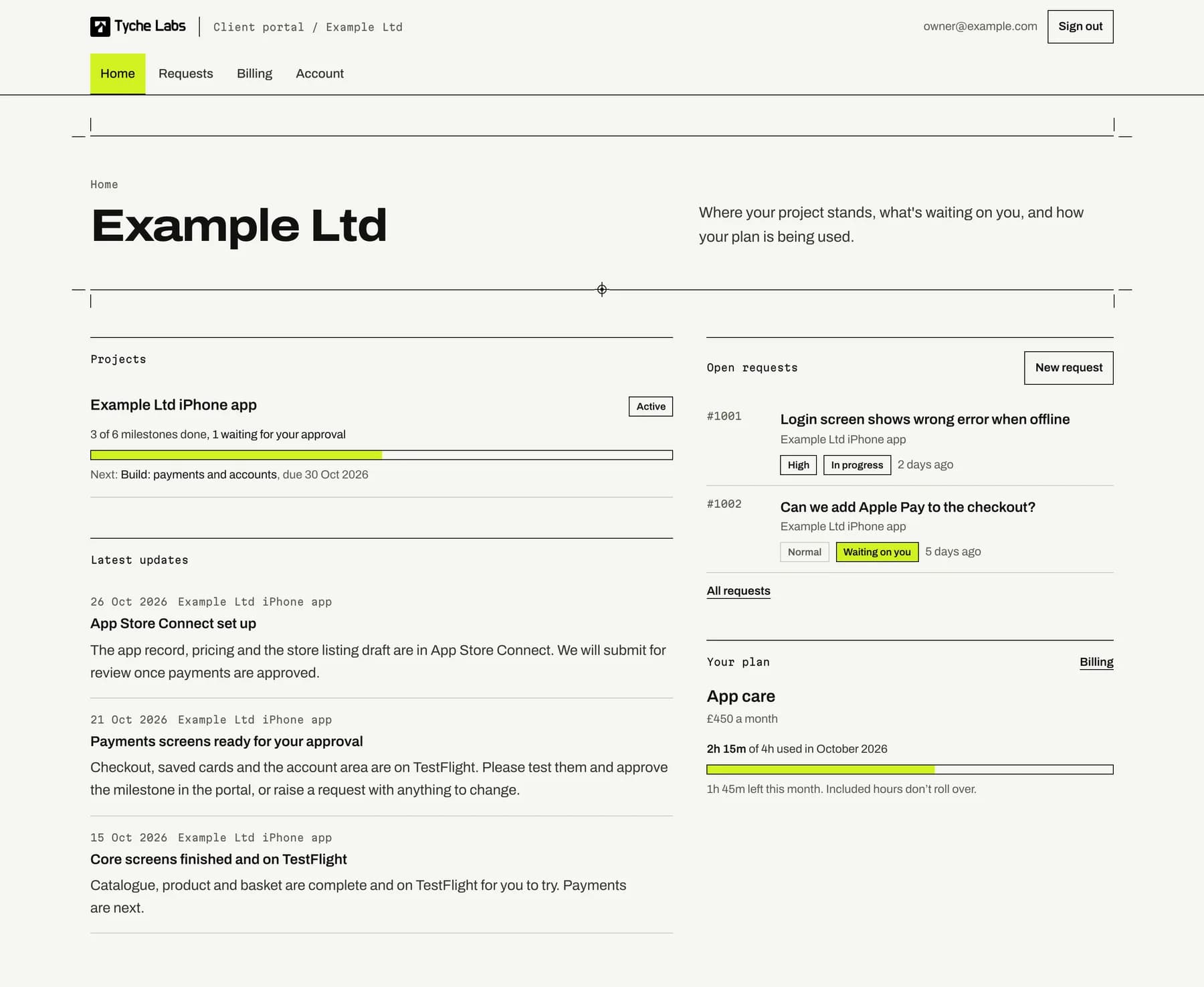This screenshot has height=987, width=1204.
Task: Click the 26 Oct 2026 update date
Action: click(x=129, y=602)
